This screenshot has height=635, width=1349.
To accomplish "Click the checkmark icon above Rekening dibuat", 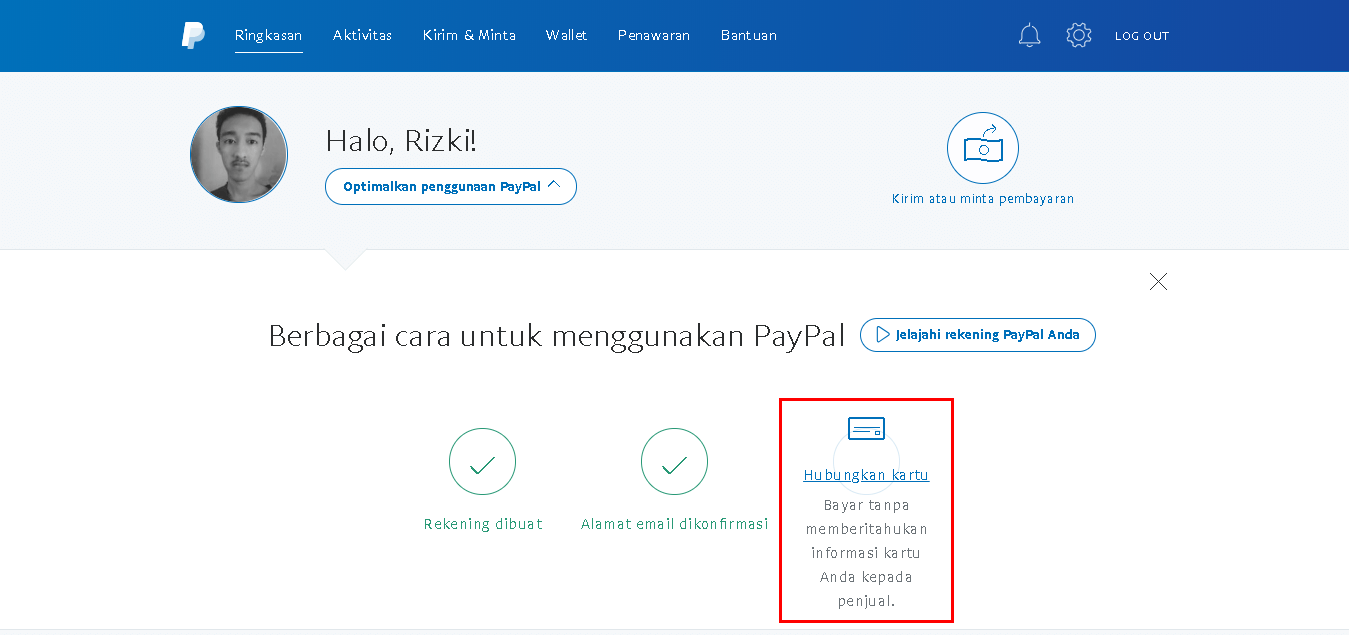I will (x=482, y=462).
